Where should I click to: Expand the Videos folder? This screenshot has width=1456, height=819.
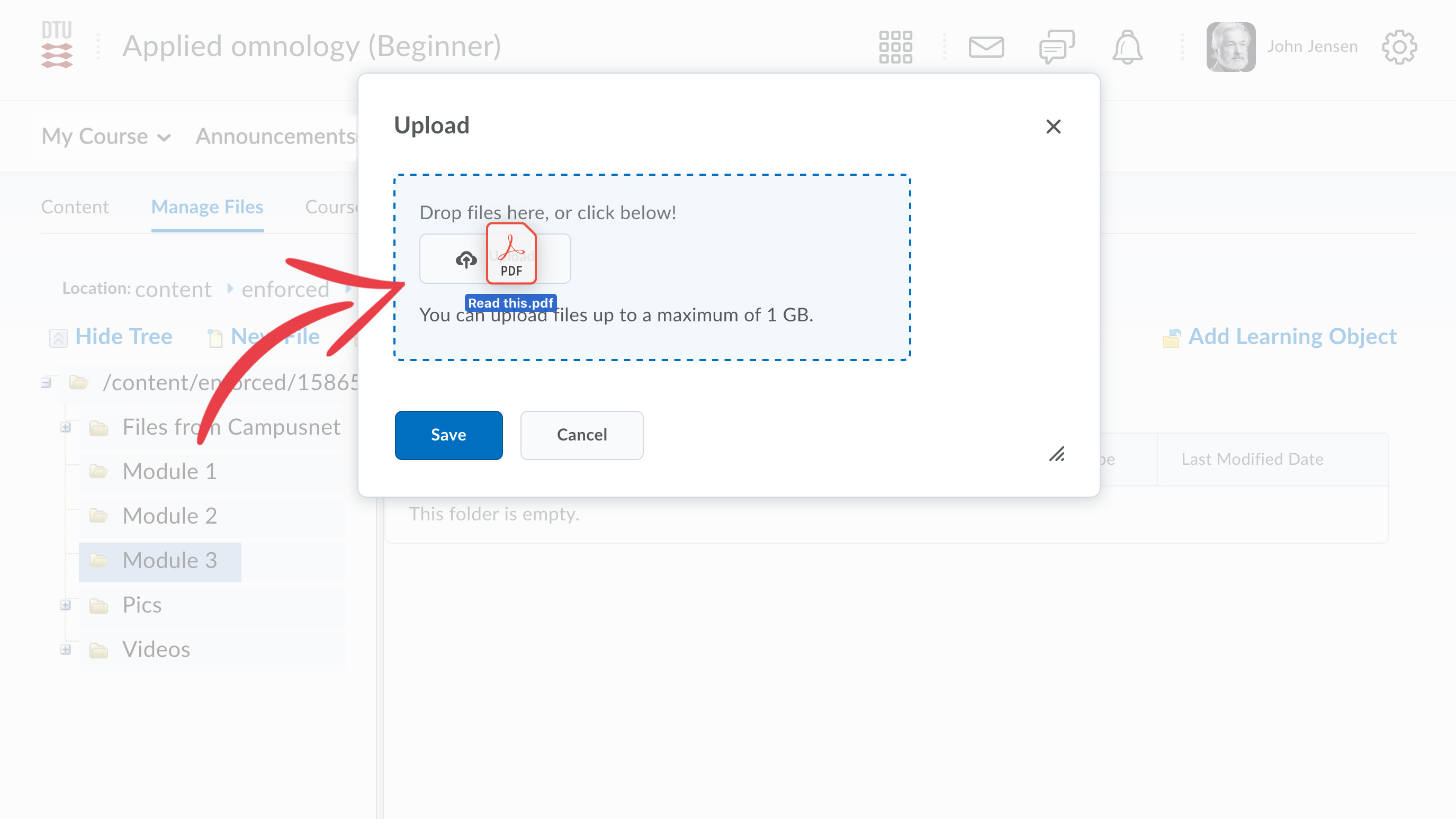click(66, 650)
